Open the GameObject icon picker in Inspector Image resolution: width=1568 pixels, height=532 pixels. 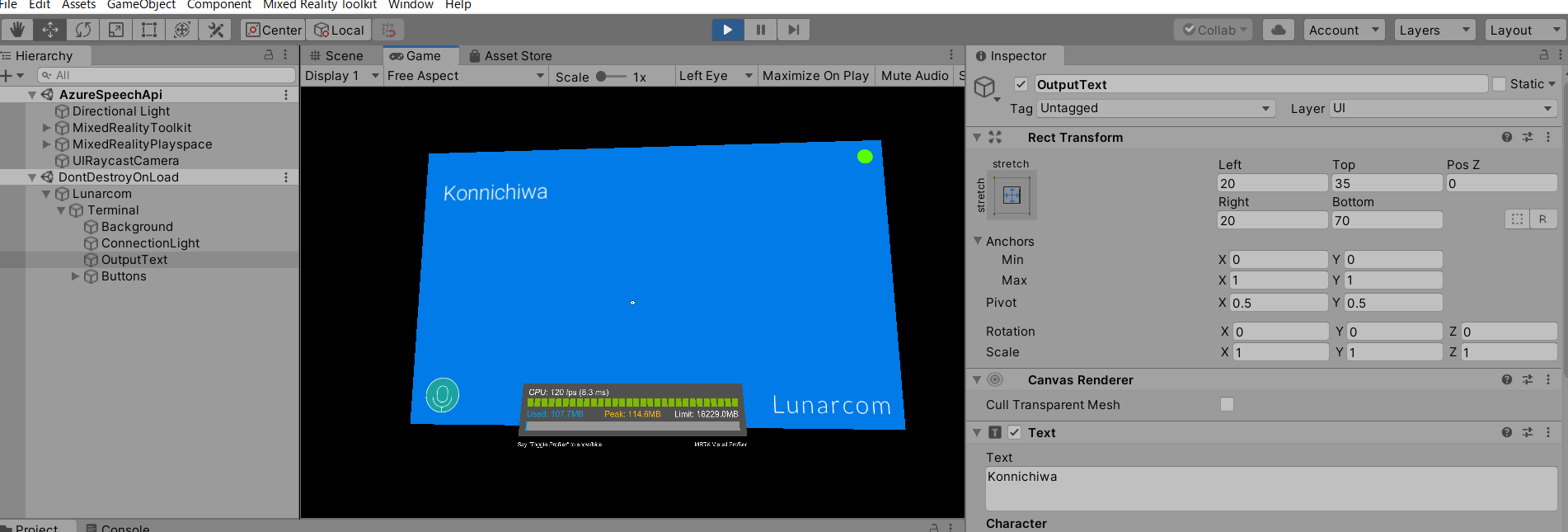coord(987,87)
